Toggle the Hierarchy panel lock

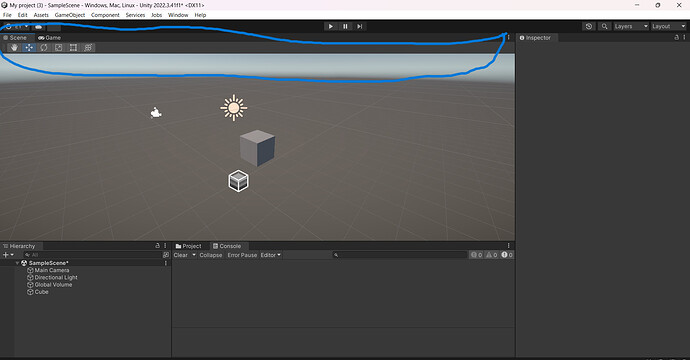(x=158, y=246)
